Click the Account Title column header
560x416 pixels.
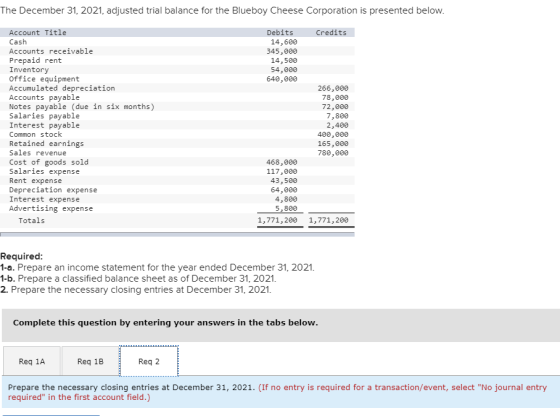pos(38,32)
